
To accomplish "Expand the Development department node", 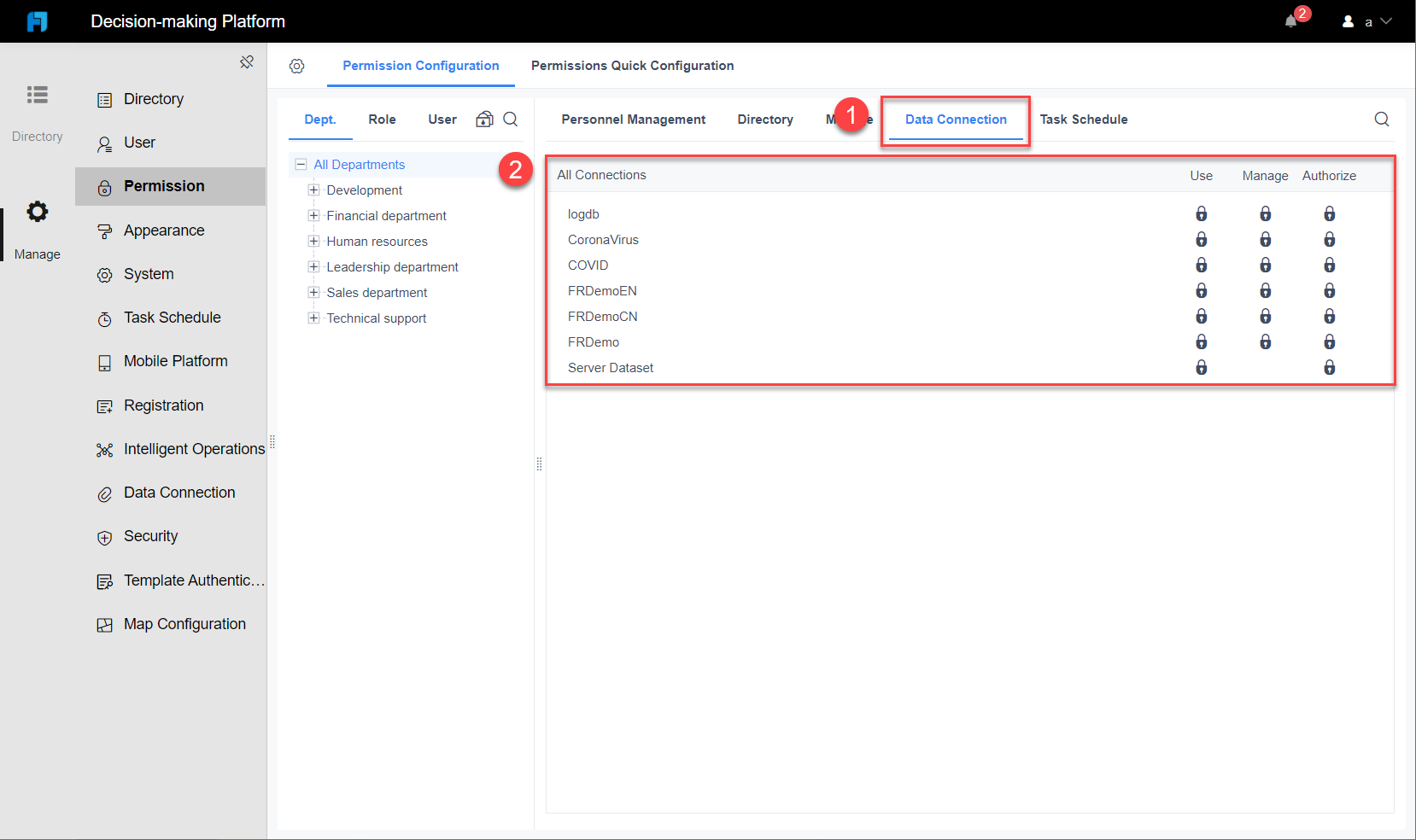I will (313, 190).
